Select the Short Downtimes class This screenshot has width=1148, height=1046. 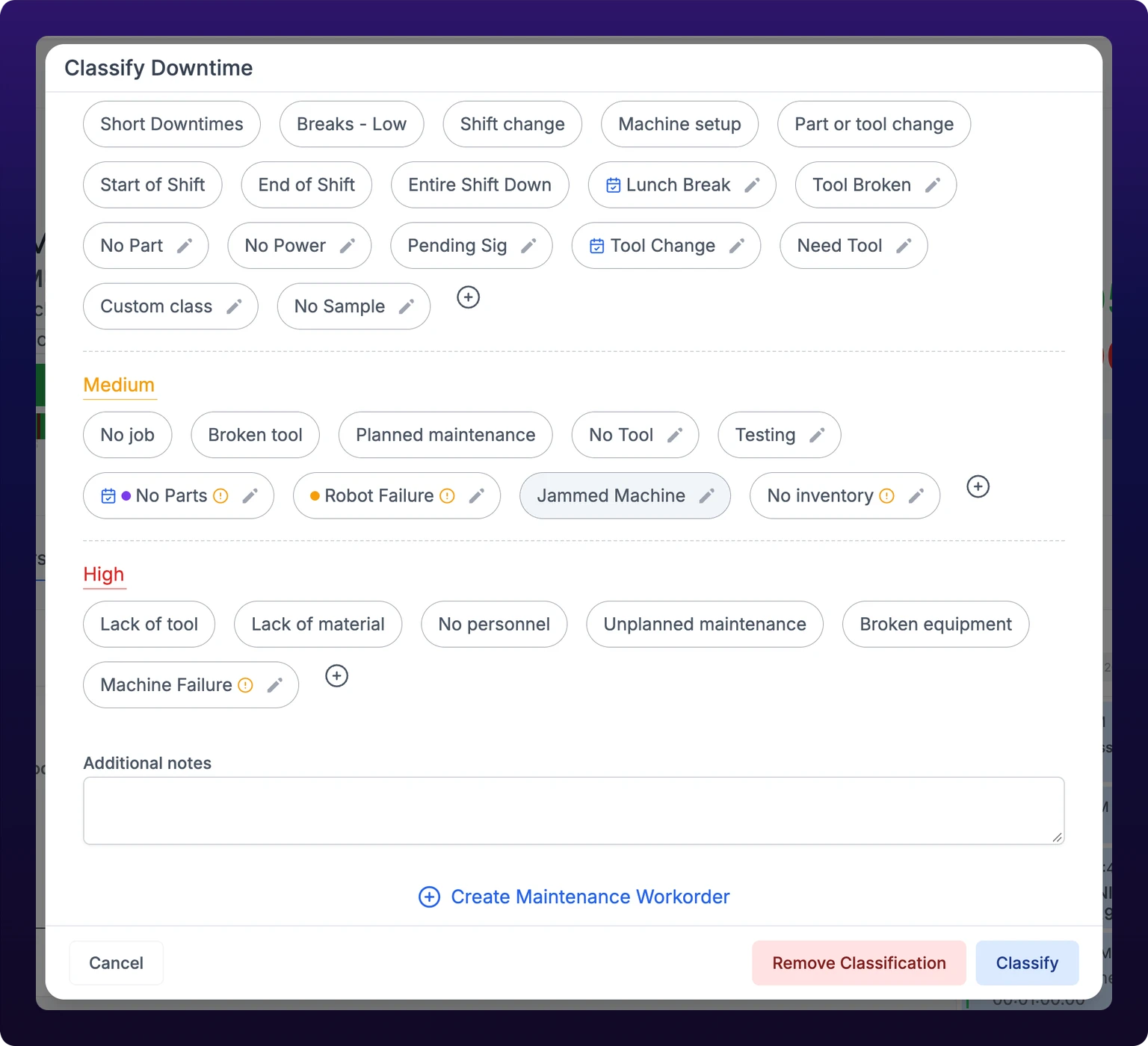[x=172, y=124]
